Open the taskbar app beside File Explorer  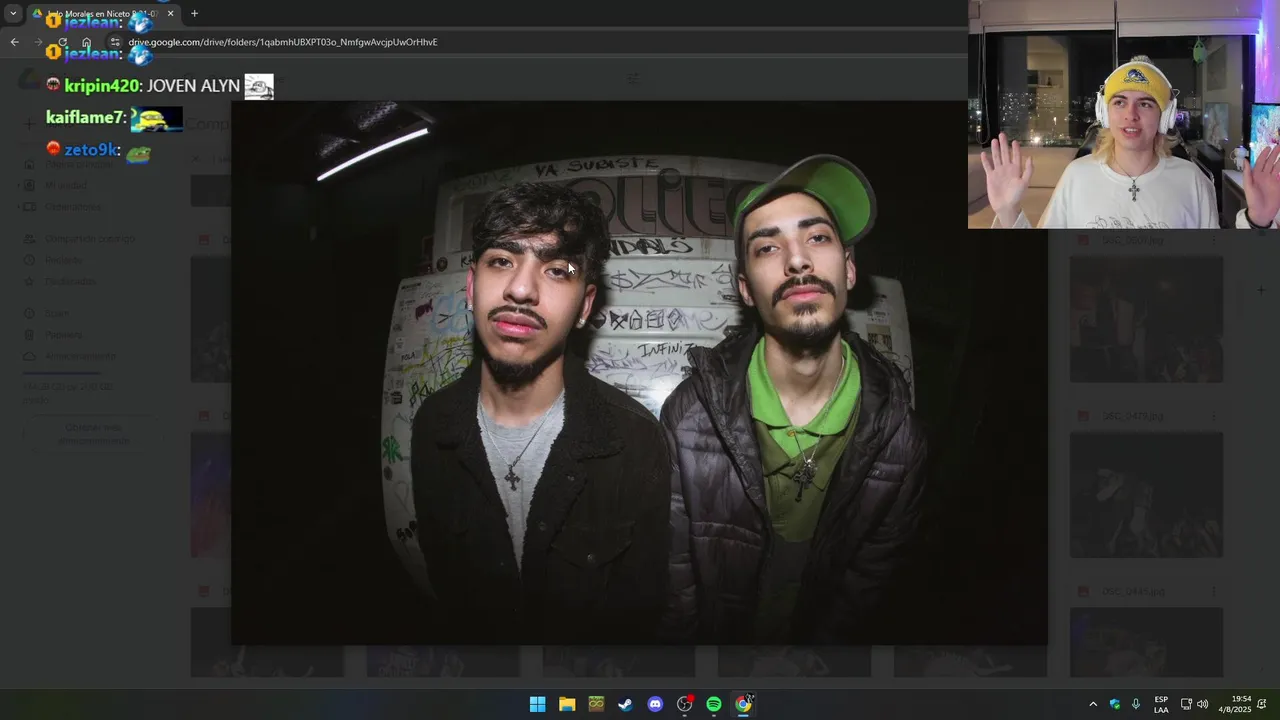tap(596, 704)
